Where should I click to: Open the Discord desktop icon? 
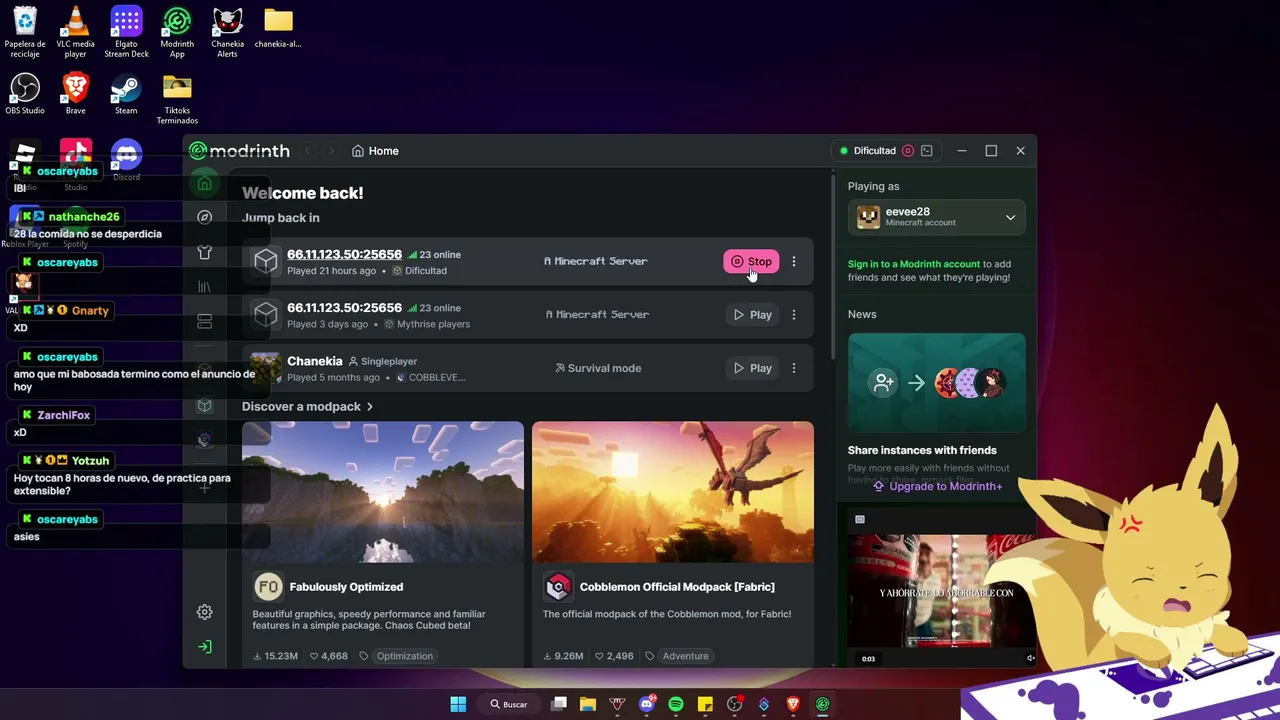click(x=126, y=160)
